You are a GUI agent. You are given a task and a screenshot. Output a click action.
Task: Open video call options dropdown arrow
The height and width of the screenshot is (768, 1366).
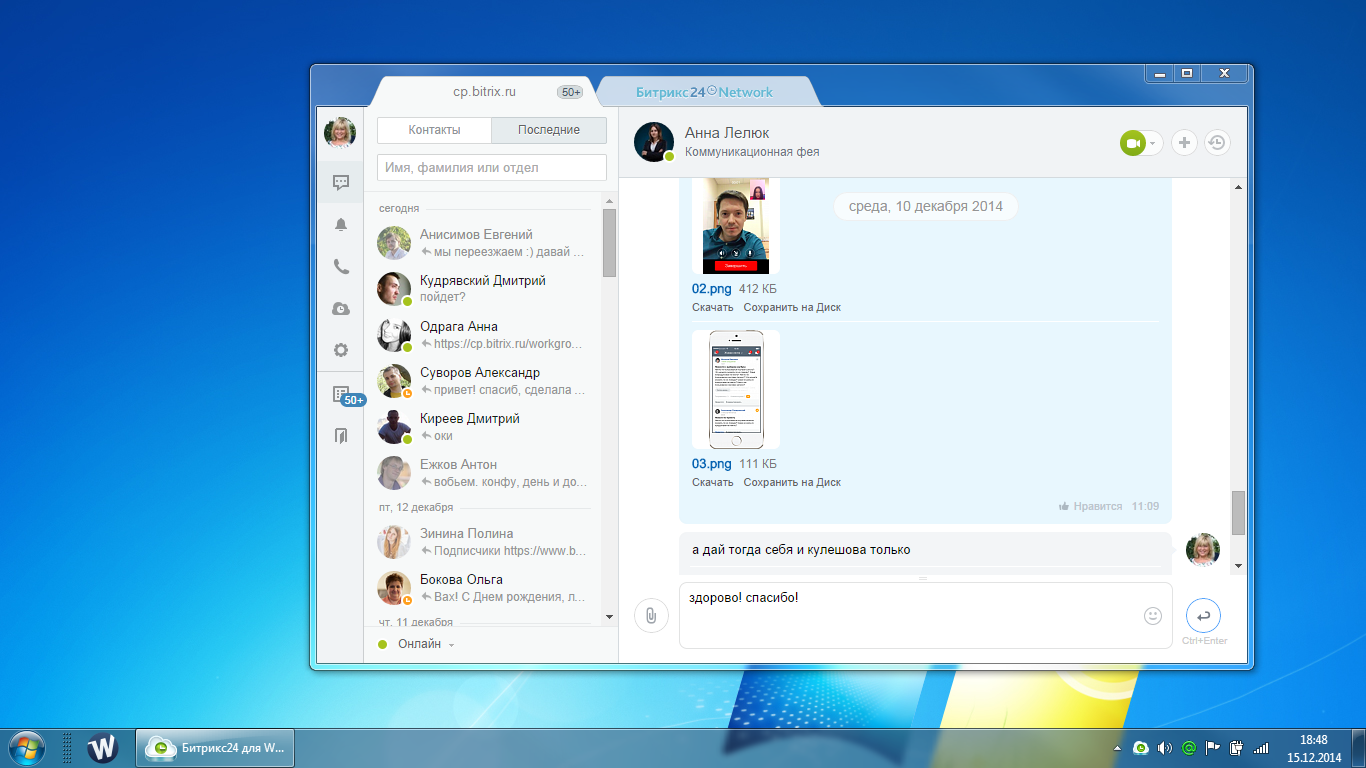coord(1153,144)
